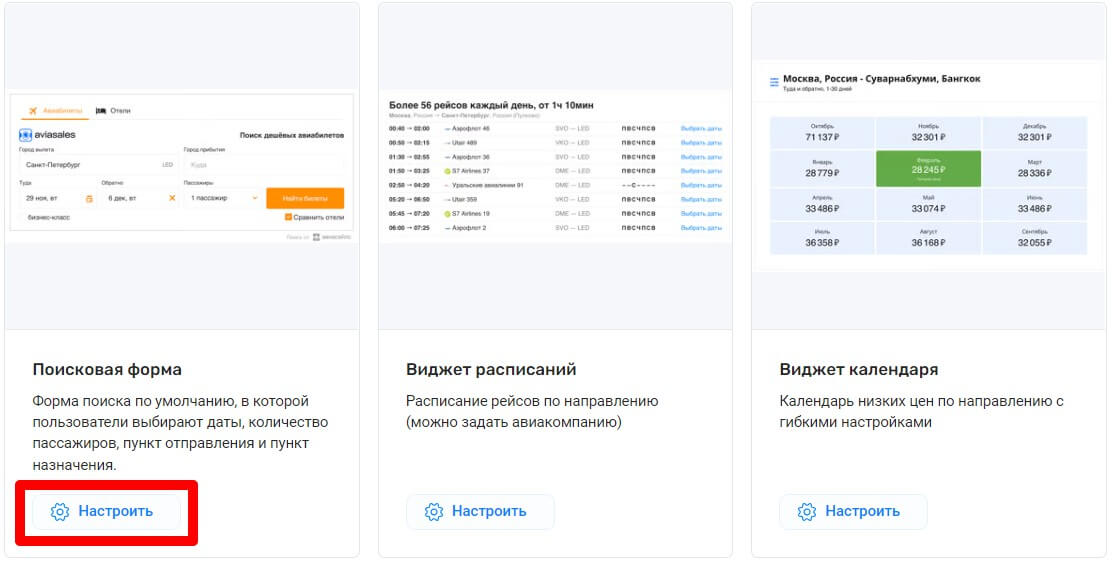Click the aviasales logo in the search form

click(x=48, y=135)
